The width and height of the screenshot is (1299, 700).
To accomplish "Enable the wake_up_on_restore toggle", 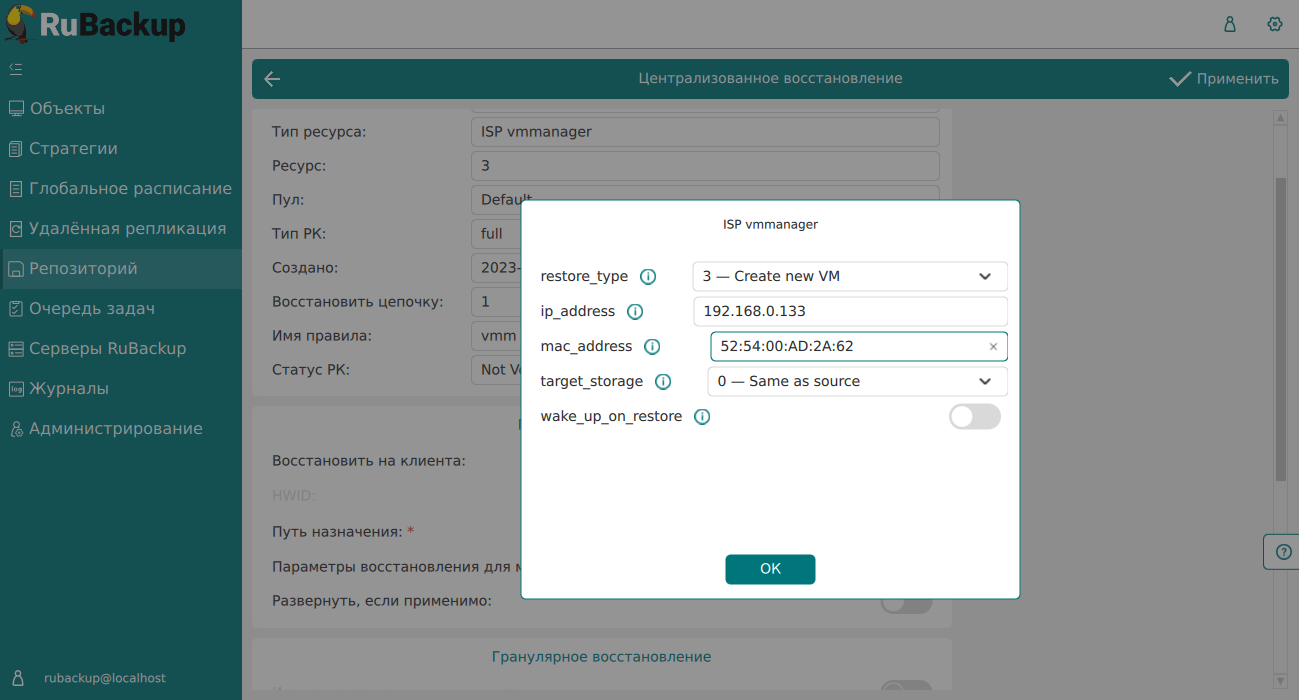I will tap(974, 417).
